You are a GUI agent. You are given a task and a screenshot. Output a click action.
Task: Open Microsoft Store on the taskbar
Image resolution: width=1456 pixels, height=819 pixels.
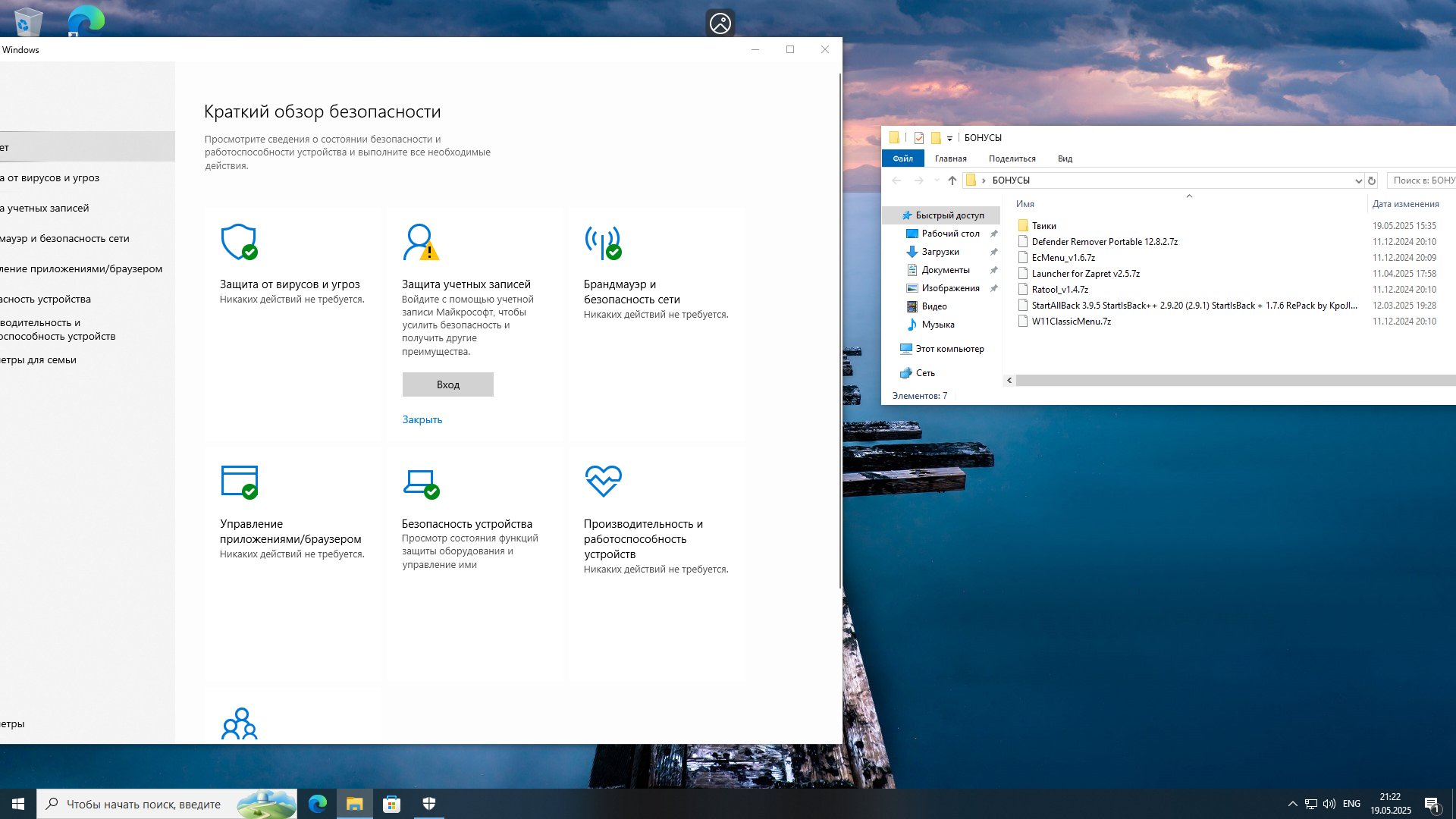pyautogui.click(x=391, y=804)
